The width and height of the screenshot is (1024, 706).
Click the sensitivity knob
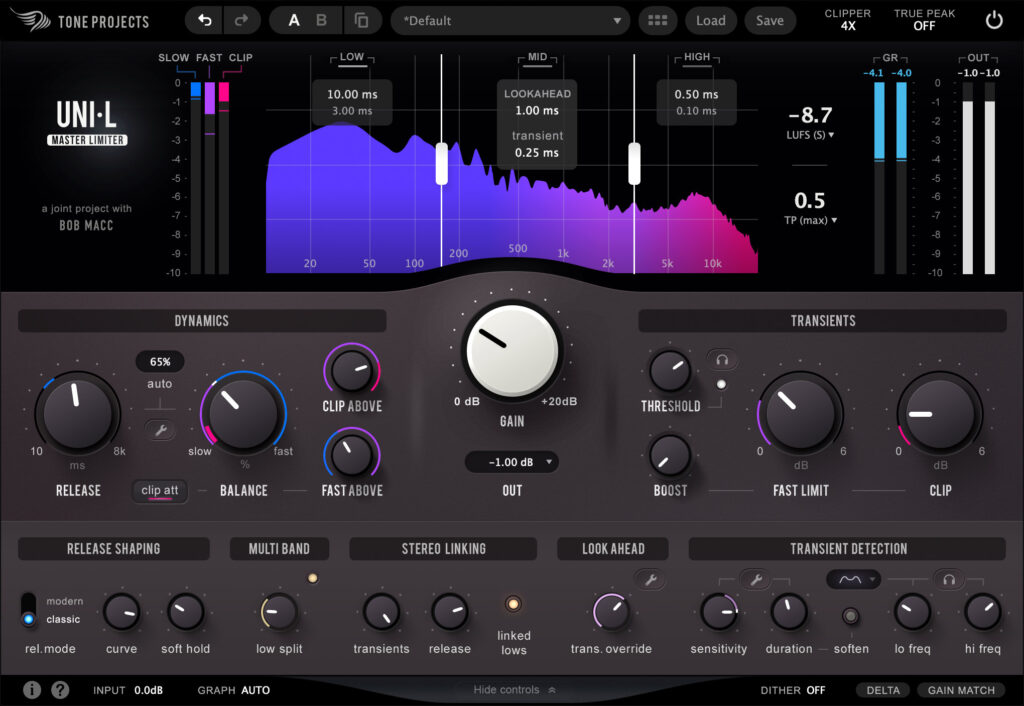[x=719, y=612]
